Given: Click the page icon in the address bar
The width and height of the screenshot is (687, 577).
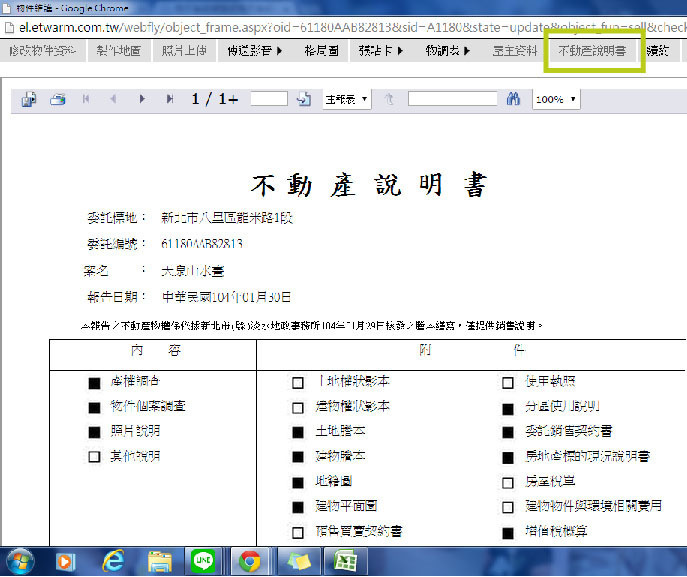Looking at the screenshot, I should 9,28.
